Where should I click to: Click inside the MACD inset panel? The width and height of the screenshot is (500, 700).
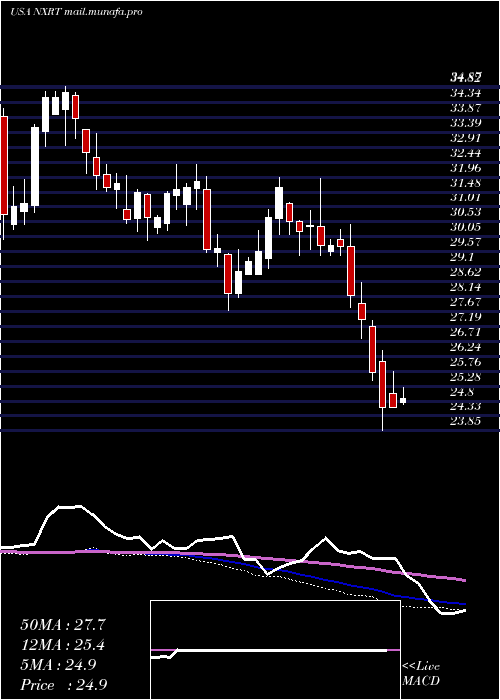click(275, 650)
